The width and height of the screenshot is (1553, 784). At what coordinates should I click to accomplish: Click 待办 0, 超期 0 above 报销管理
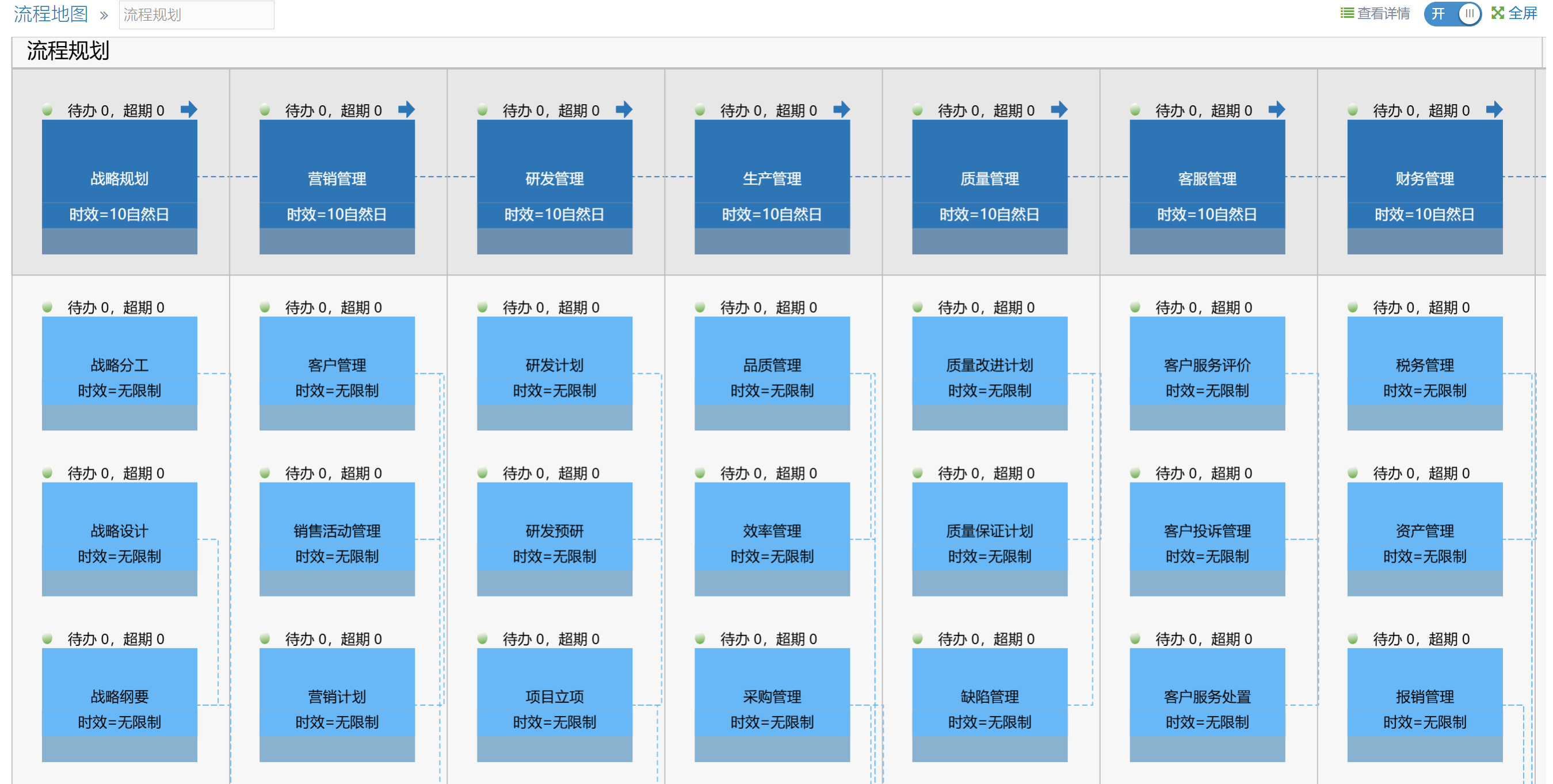(1422, 639)
